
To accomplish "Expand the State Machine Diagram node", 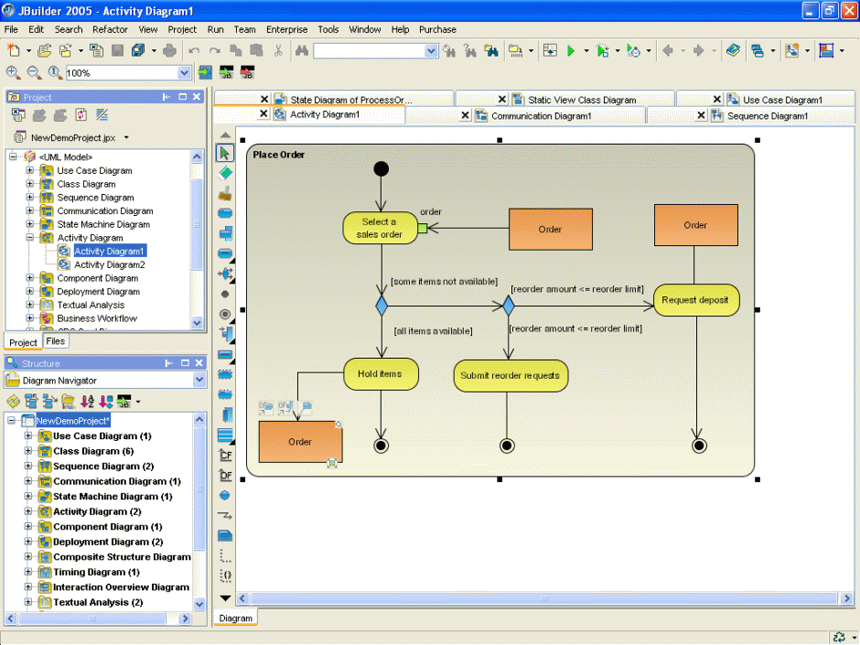I will pos(30,224).
